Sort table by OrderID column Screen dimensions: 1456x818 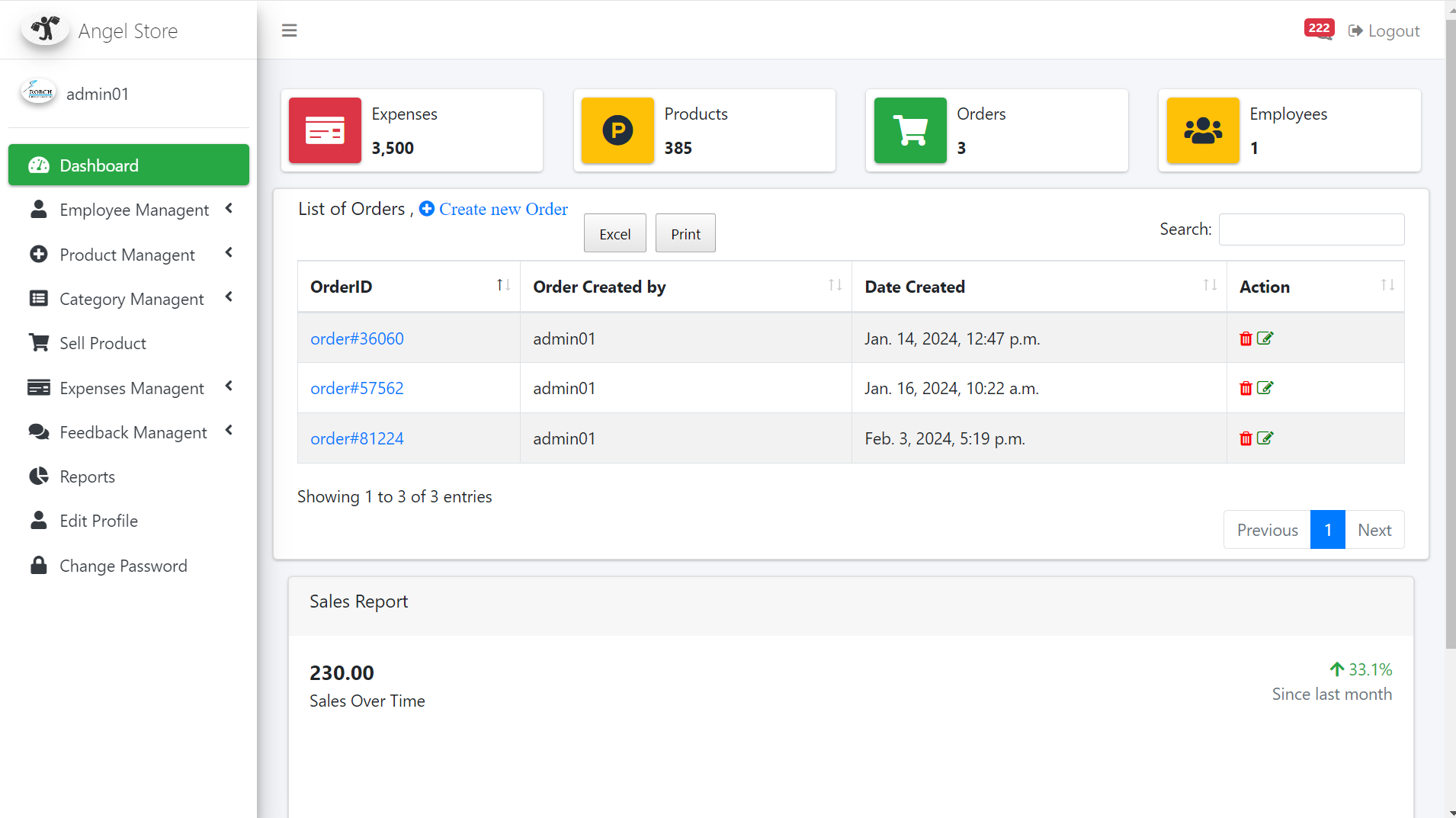(x=409, y=287)
